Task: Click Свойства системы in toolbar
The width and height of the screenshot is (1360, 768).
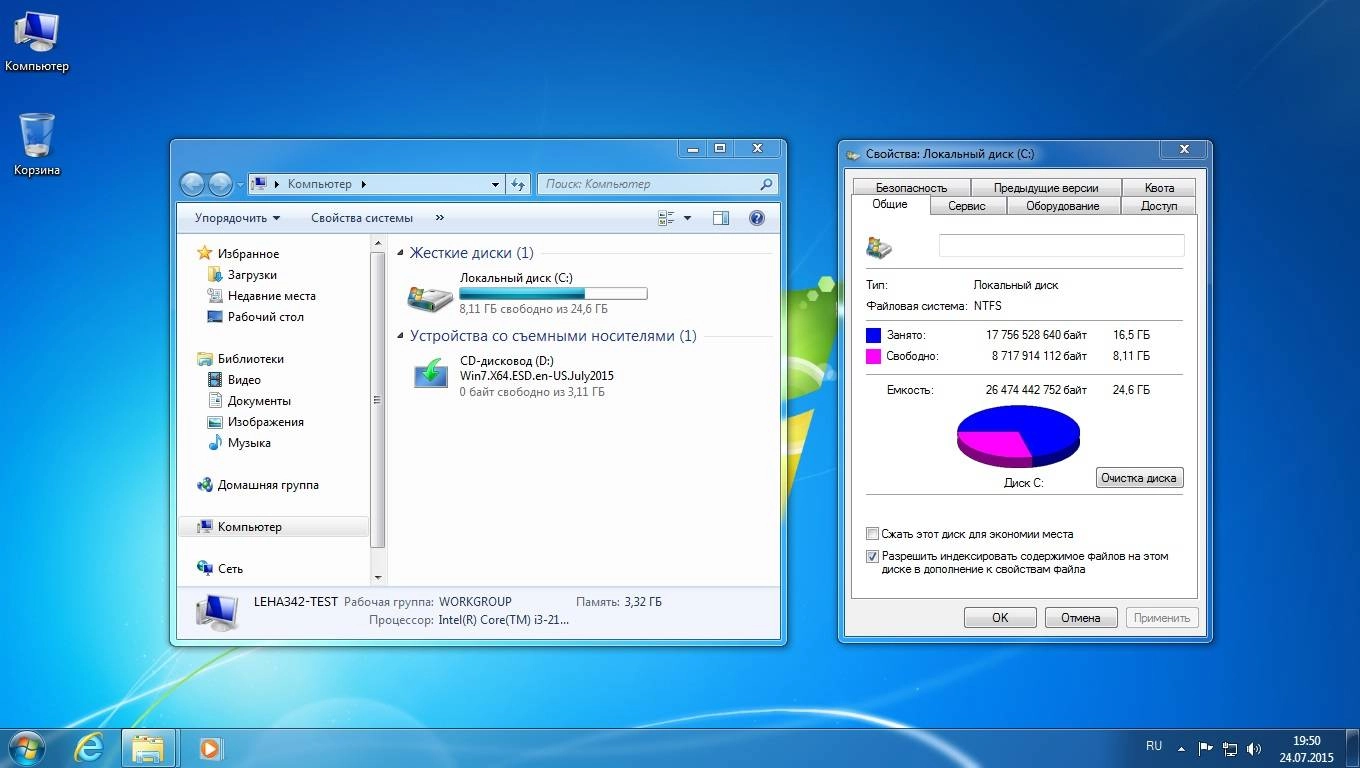Action: [x=362, y=218]
